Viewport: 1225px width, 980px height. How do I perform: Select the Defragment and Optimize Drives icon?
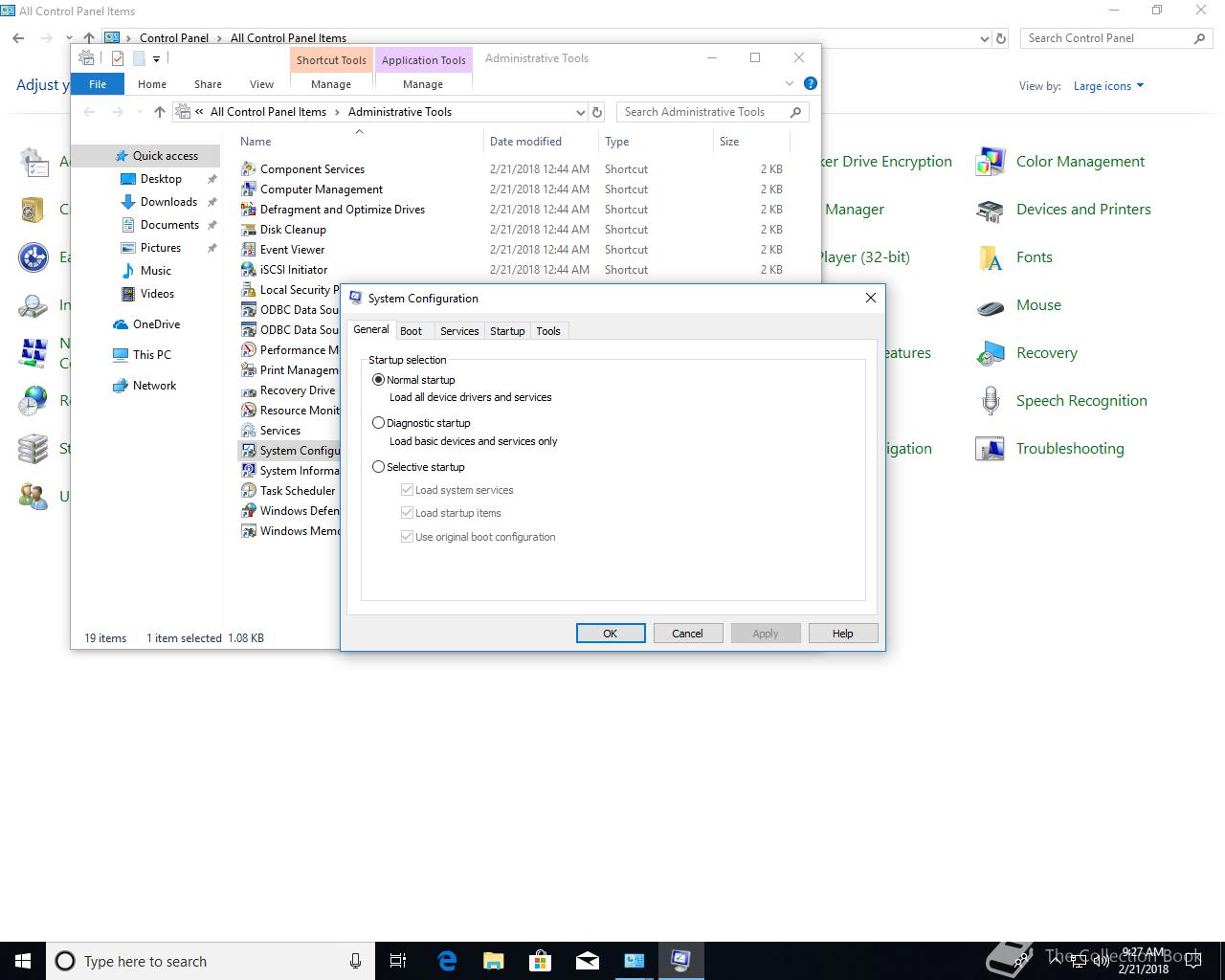pyautogui.click(x=249, y=210)
